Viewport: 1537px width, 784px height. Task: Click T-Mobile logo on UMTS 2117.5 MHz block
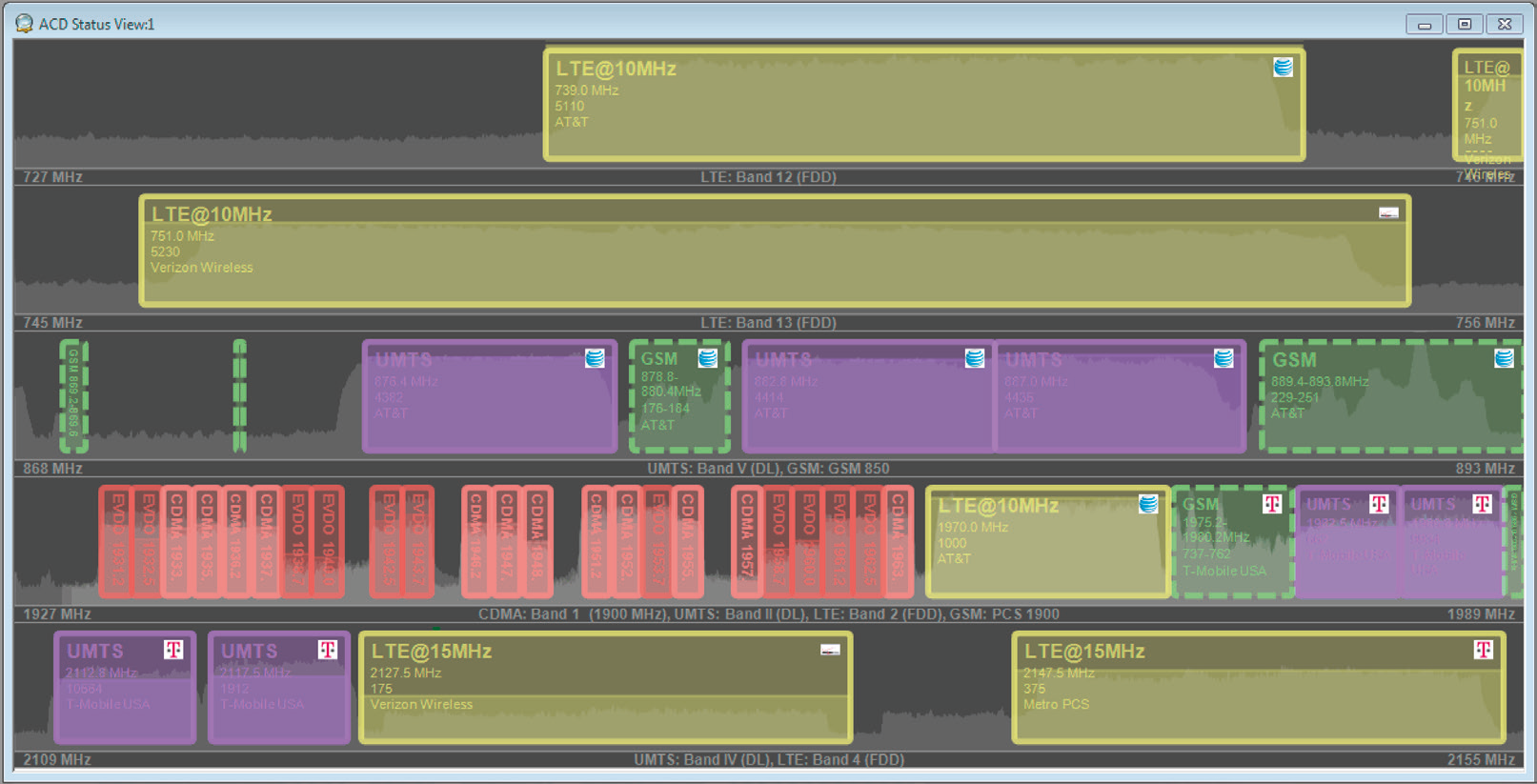tap(328, 650)
